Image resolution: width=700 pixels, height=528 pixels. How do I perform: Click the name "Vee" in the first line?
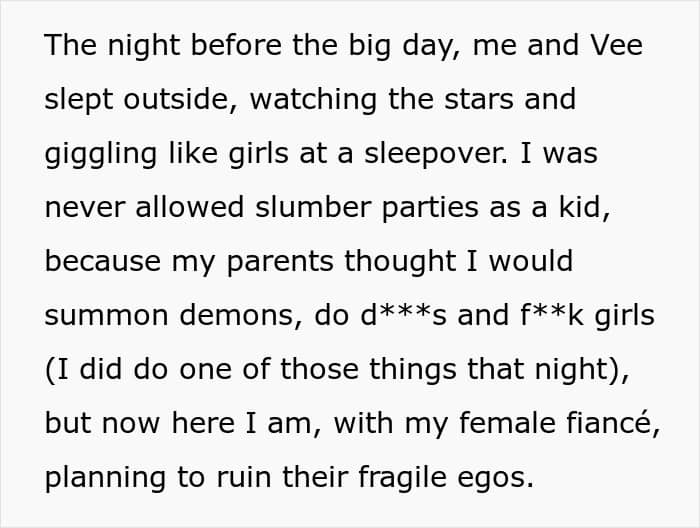(622, 46)
